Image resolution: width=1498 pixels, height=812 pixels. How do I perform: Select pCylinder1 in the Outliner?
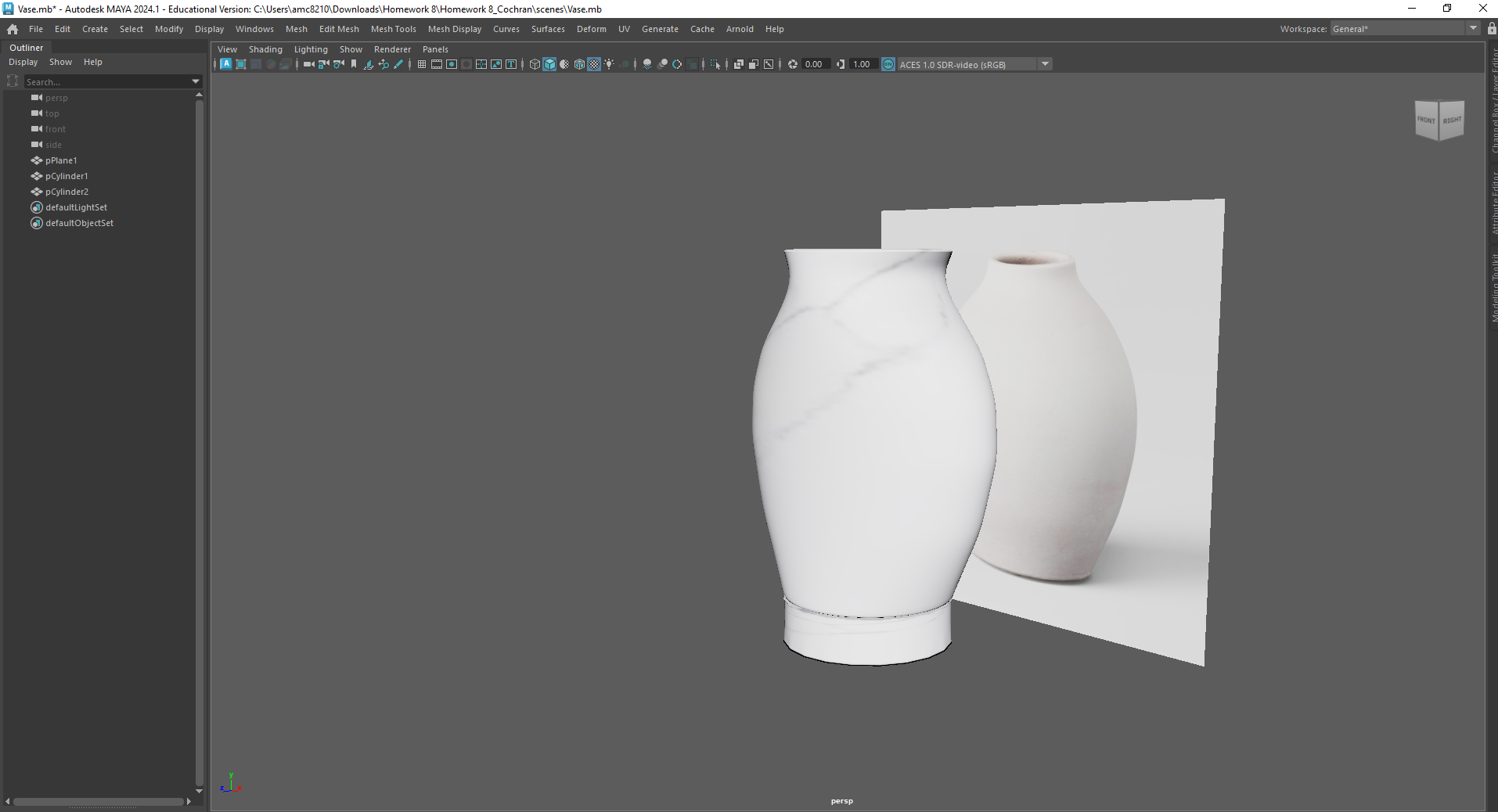pos(67,176)
